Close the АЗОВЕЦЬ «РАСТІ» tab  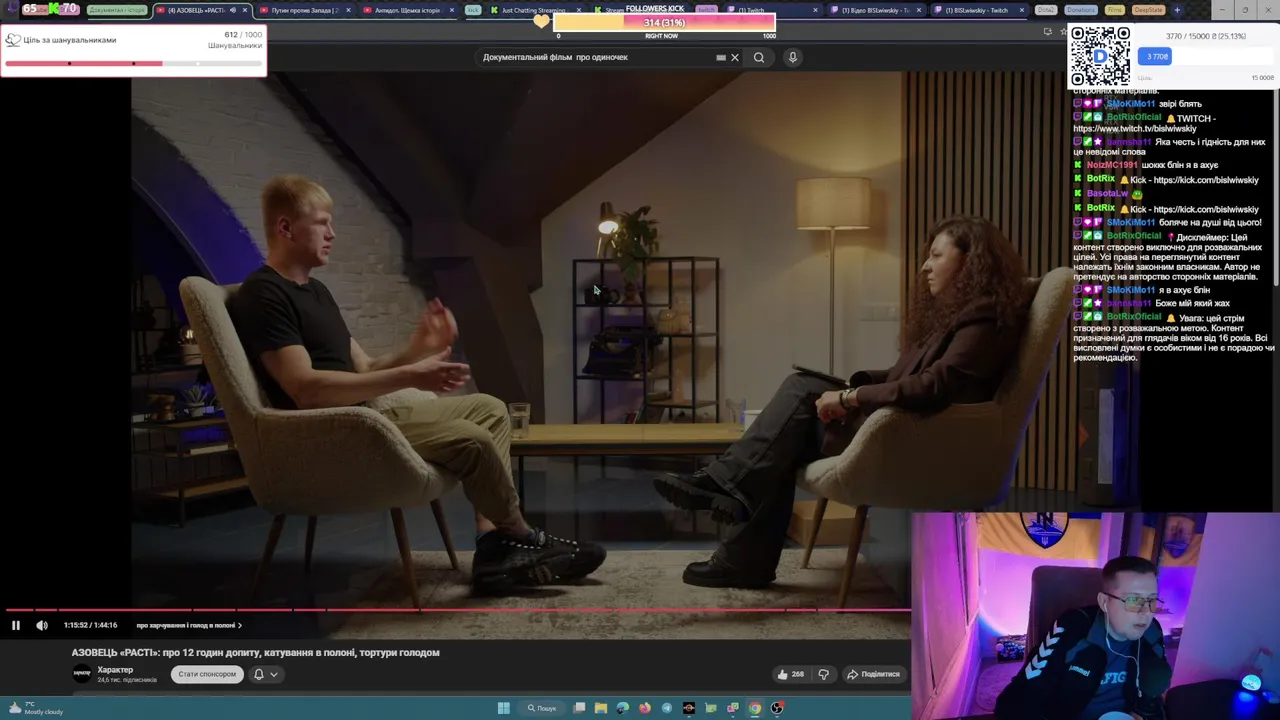244,10
